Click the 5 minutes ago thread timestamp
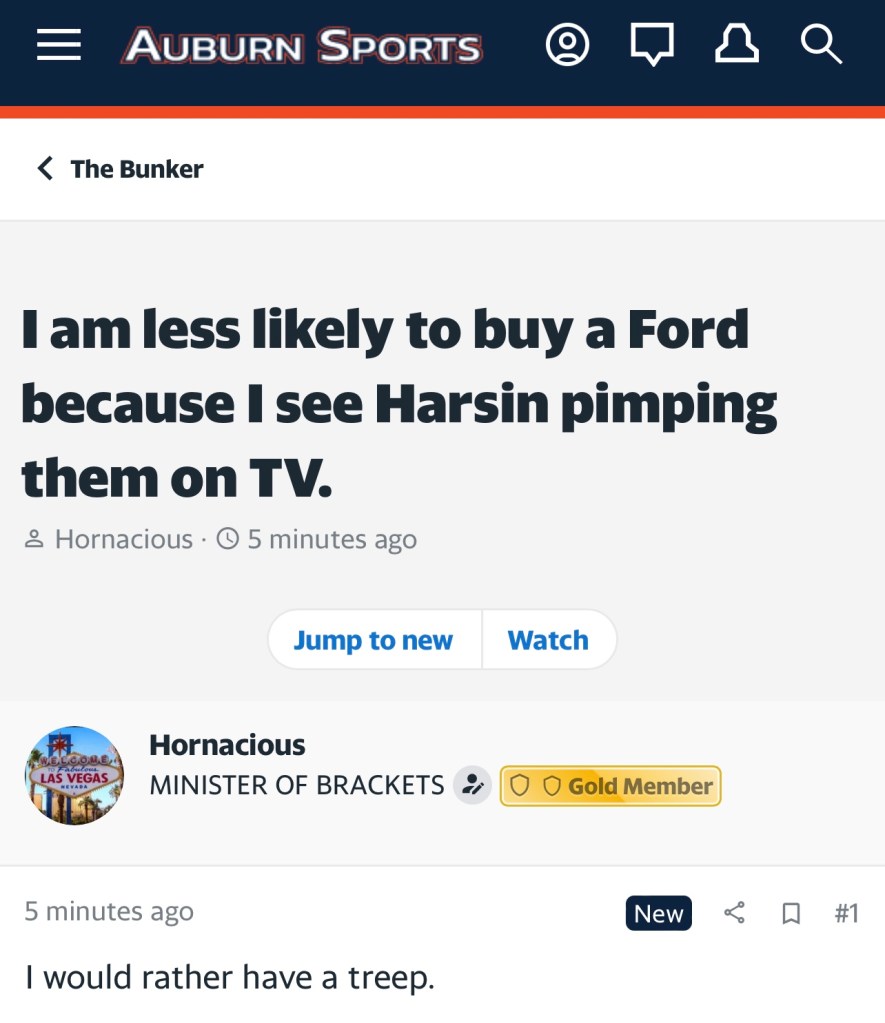 tap(332, 540)
